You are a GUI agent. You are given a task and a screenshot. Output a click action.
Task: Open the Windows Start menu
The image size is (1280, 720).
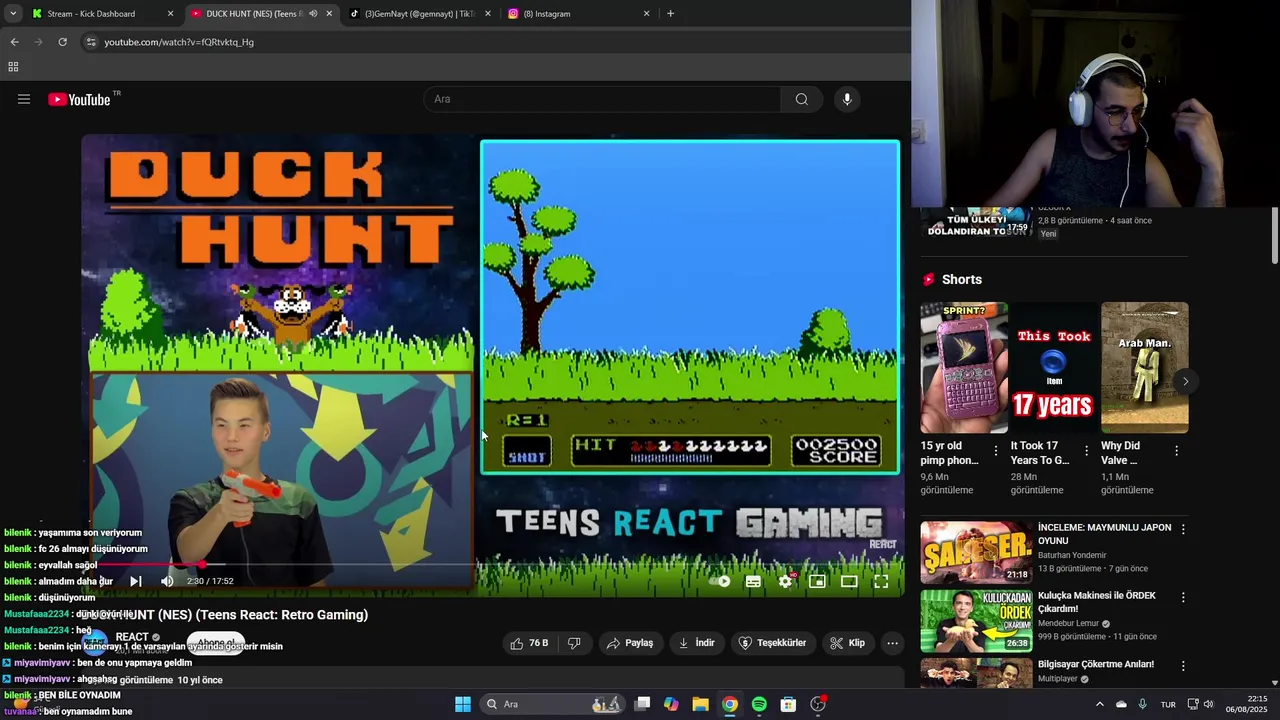click(x=463, y=704)
